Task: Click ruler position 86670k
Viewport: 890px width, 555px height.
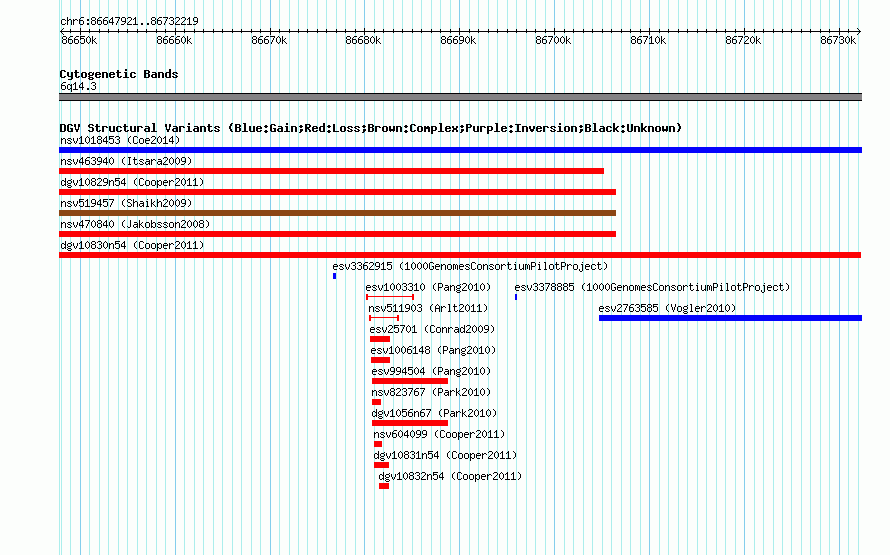Action: click(x=269, y=40)
